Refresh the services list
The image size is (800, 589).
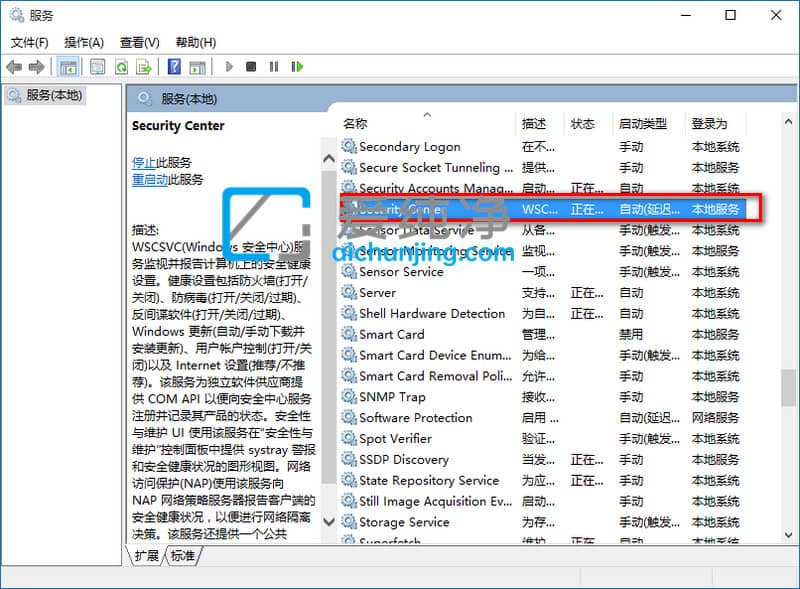pos(120,67)
